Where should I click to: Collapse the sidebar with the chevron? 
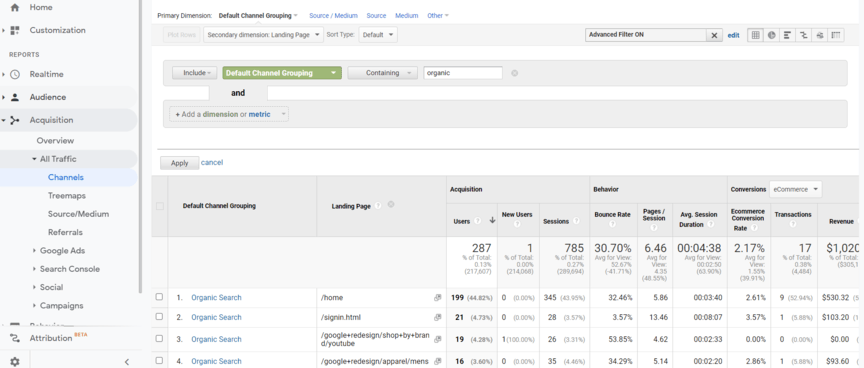coord(127,362)
